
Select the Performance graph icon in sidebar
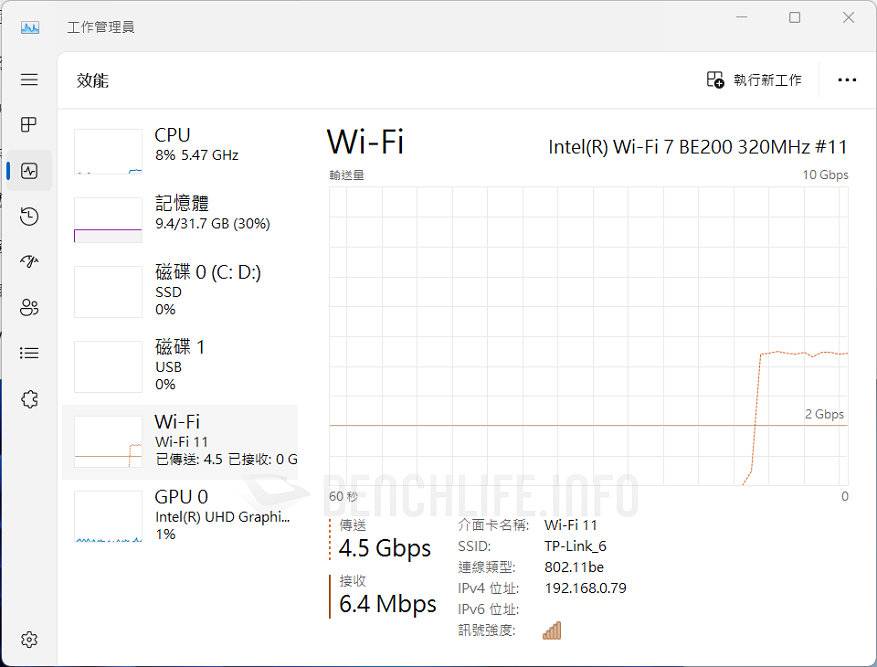click(x=29, y=170)
